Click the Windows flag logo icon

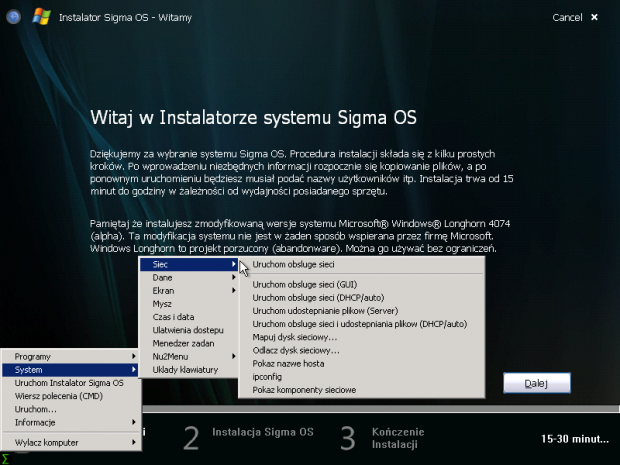42,17
